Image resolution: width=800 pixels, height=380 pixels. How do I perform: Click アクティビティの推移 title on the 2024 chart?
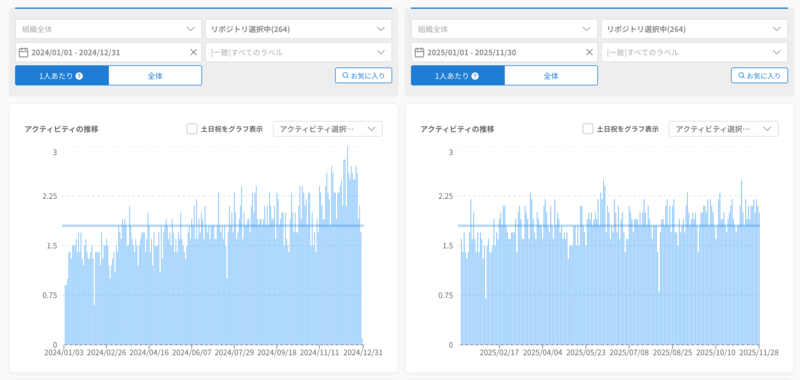pos(62,129)
